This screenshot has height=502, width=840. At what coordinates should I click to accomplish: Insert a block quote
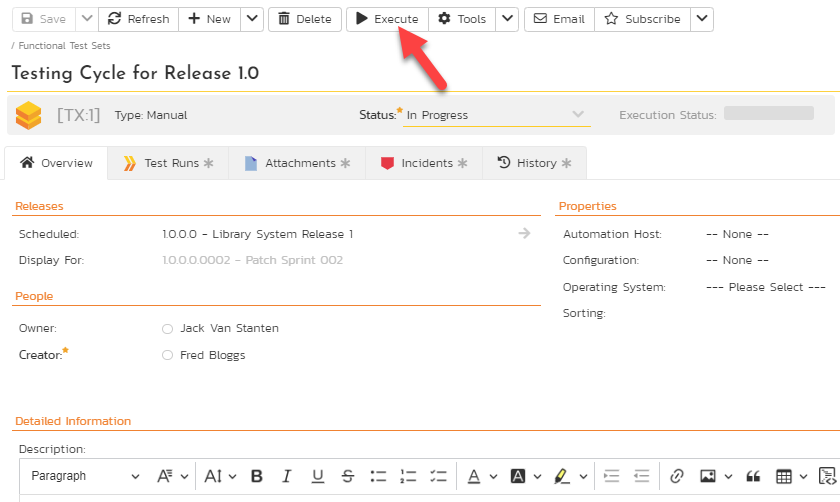click(753, 476)
